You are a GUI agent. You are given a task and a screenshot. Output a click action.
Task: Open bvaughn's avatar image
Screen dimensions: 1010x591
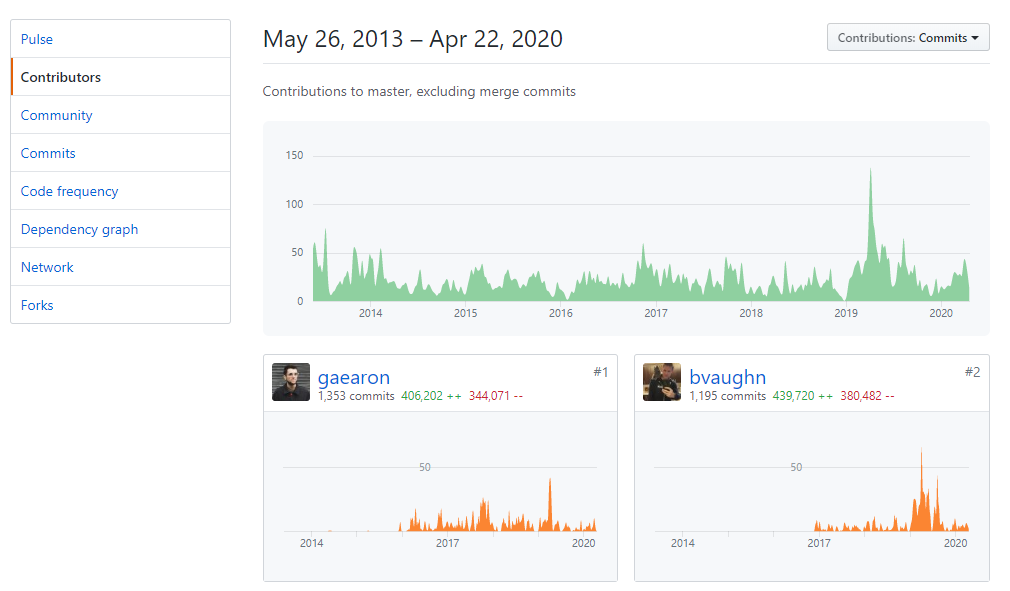coord(662,382)
